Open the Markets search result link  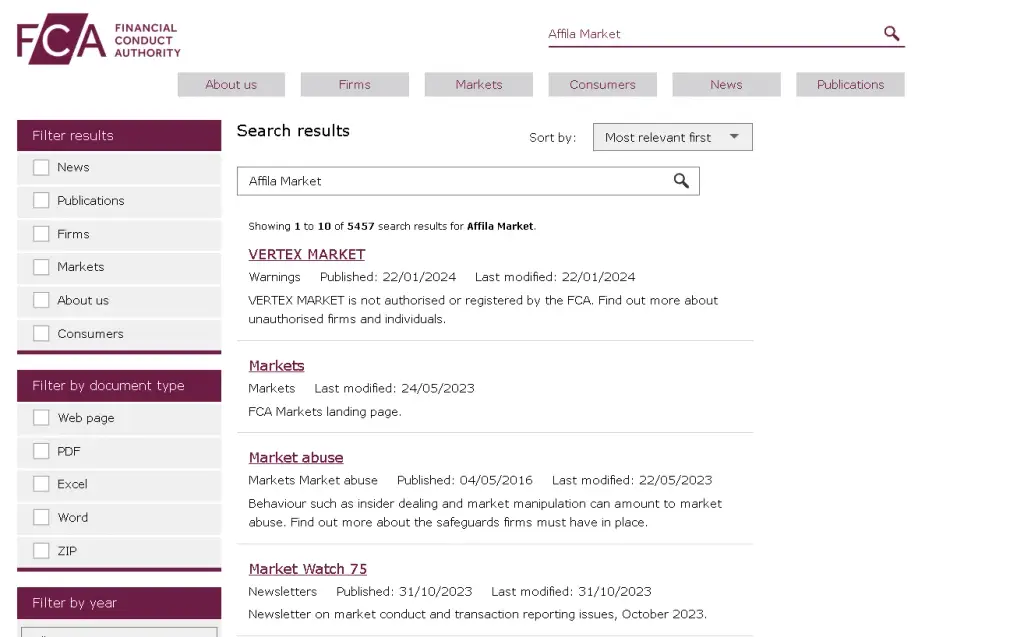tap(276, 366)
